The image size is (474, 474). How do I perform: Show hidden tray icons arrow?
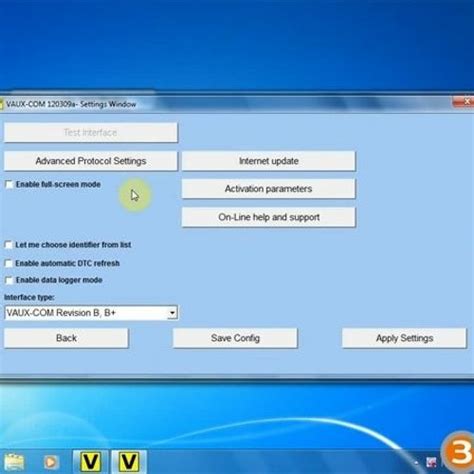coord(416,463)
